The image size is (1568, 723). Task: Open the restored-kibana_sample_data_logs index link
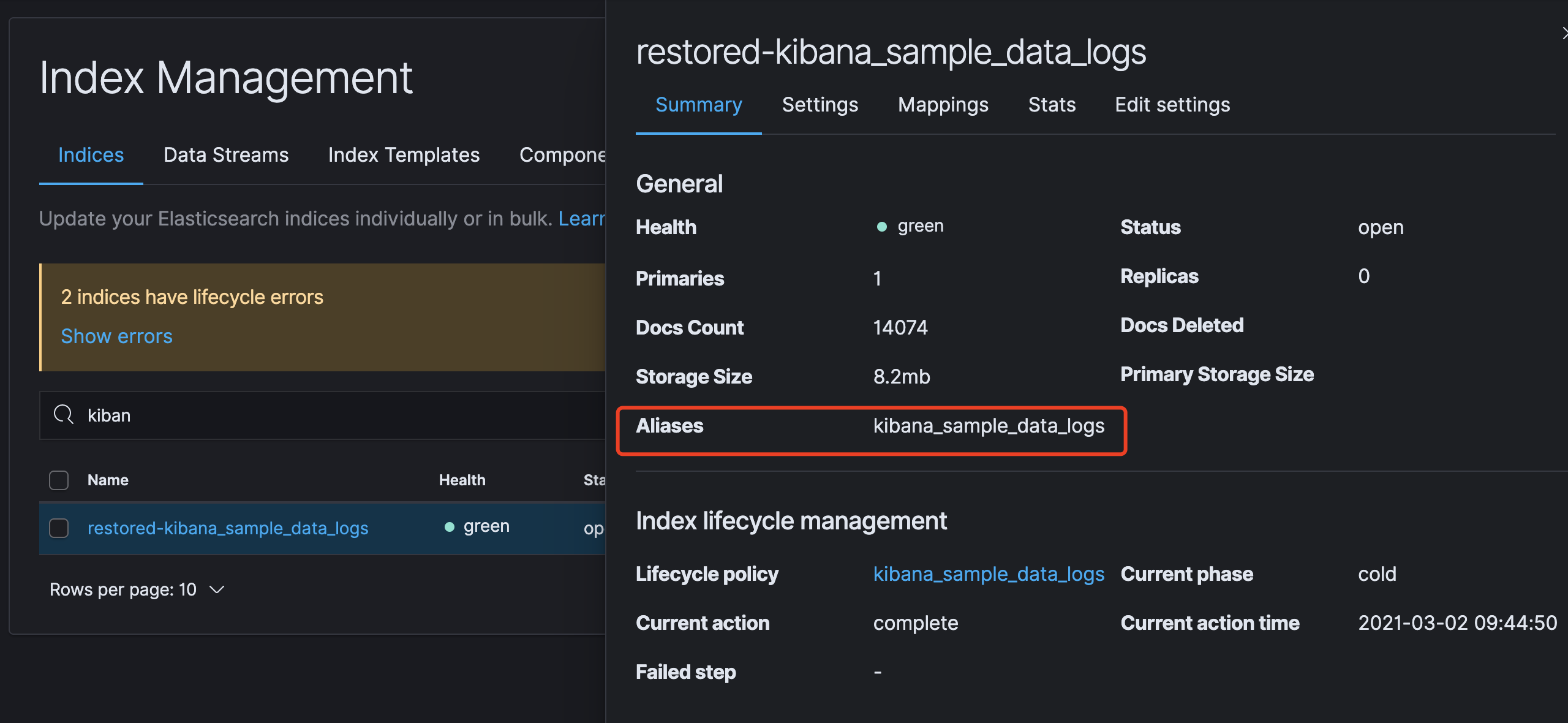point(228,528)
